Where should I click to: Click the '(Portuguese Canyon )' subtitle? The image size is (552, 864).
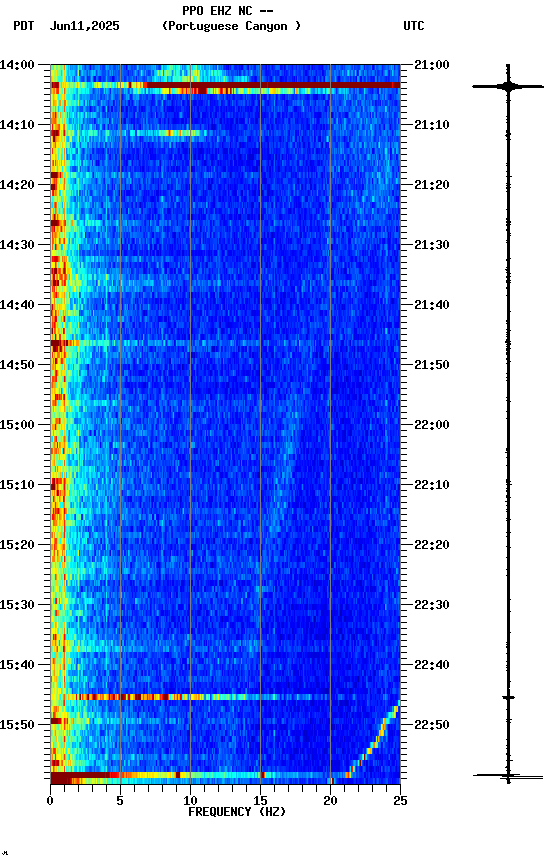[x=231, y=26]
